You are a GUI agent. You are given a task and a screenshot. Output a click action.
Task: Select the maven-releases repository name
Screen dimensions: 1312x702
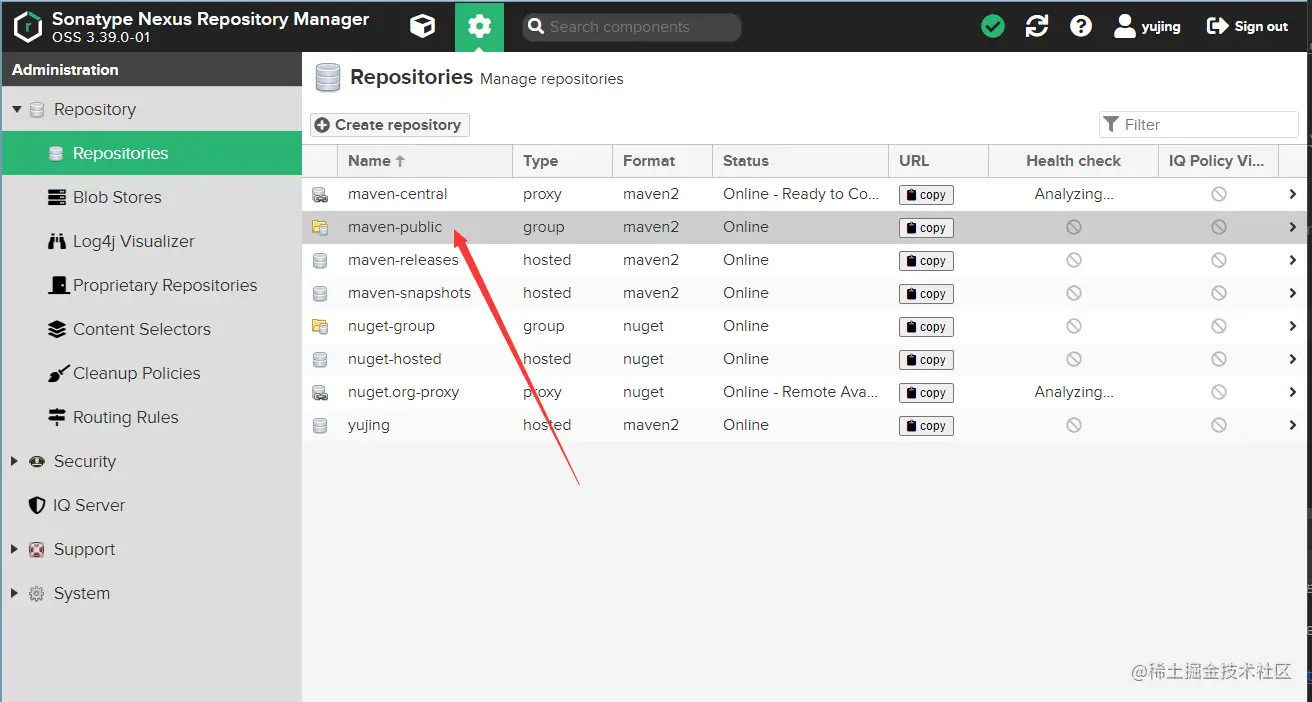tap(403, 260)
